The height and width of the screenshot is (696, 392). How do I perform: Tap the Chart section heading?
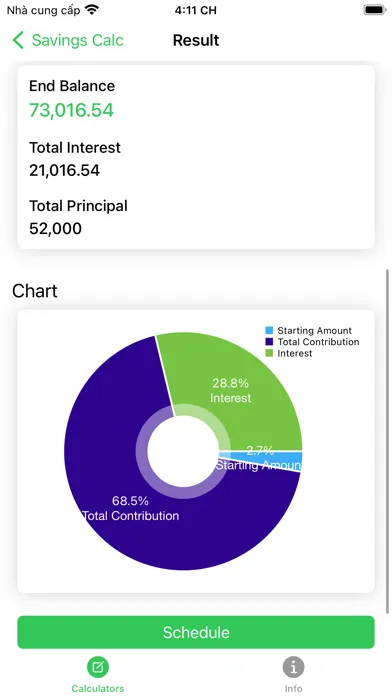click(35, 291)
